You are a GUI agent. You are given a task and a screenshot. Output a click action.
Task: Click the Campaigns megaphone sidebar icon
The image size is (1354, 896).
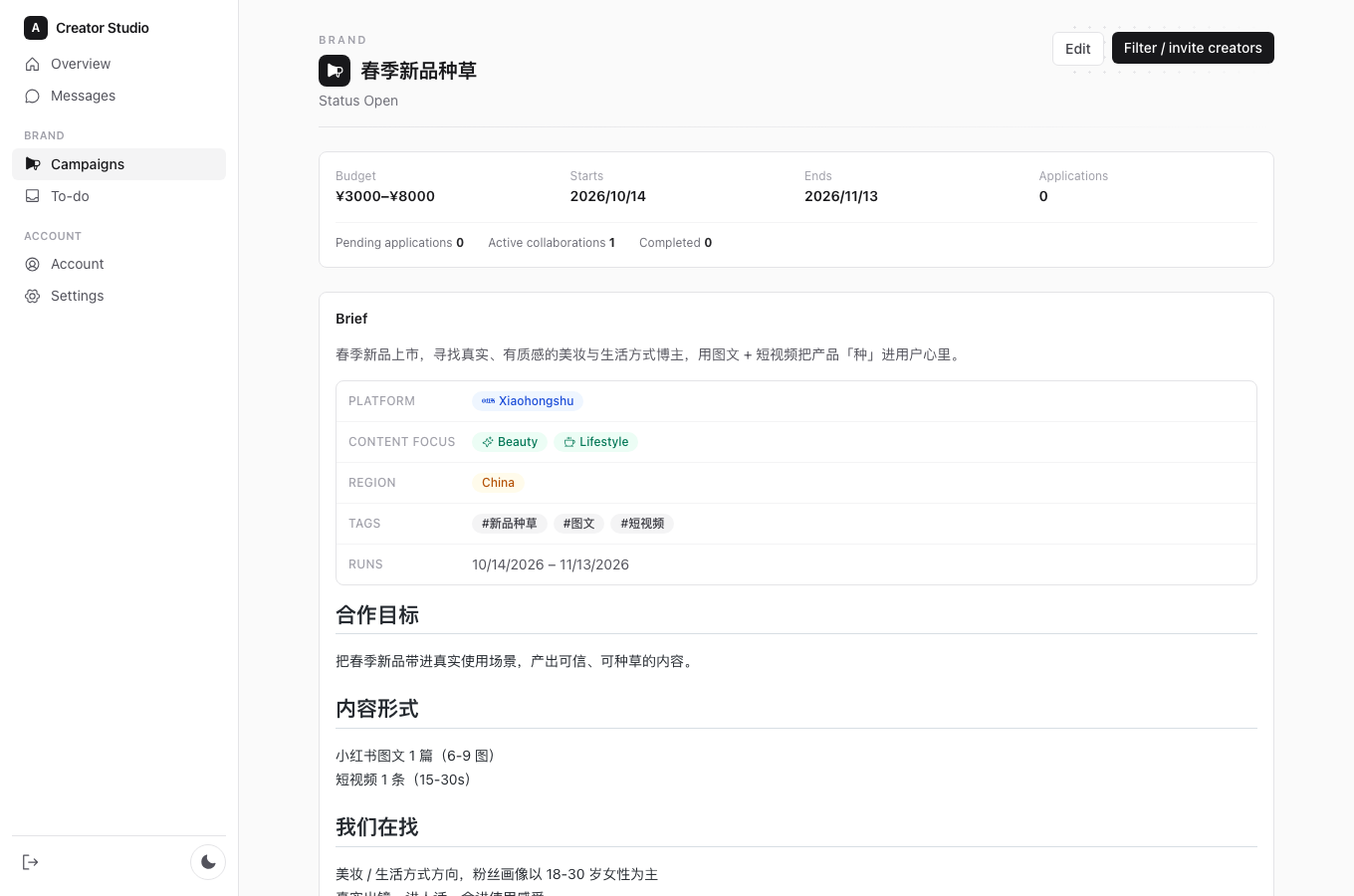pos(32,164)
